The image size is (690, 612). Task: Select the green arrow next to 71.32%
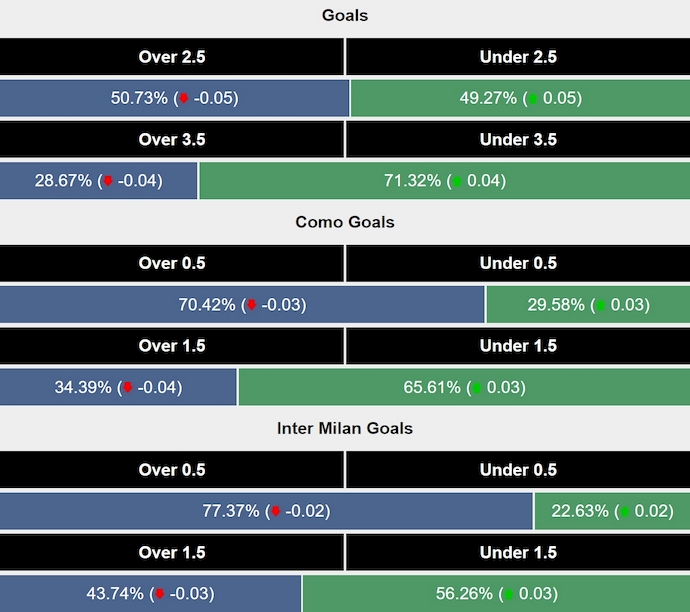pyautogui.click(x=457, y=181)
